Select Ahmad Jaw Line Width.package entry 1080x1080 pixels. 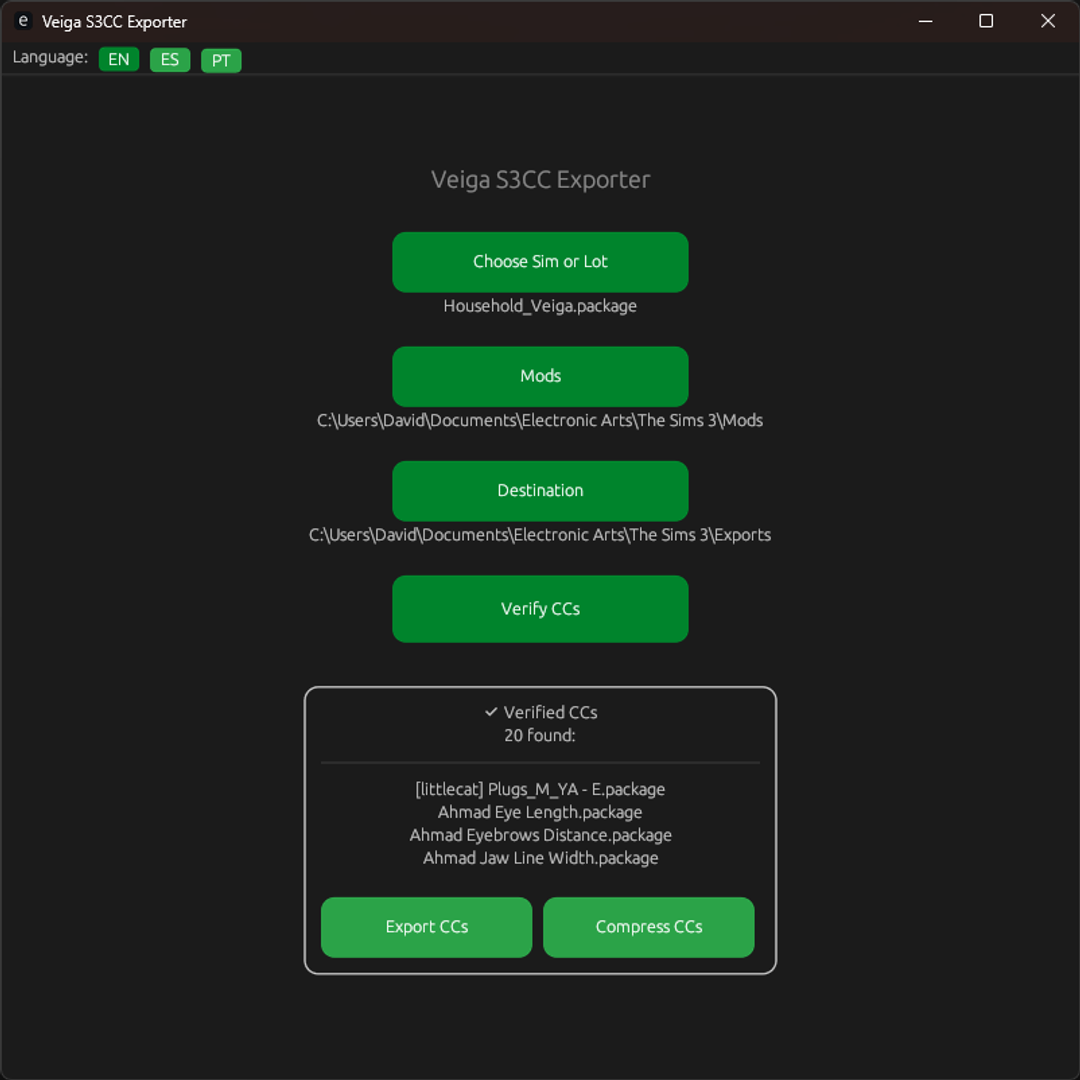point(540,858)
